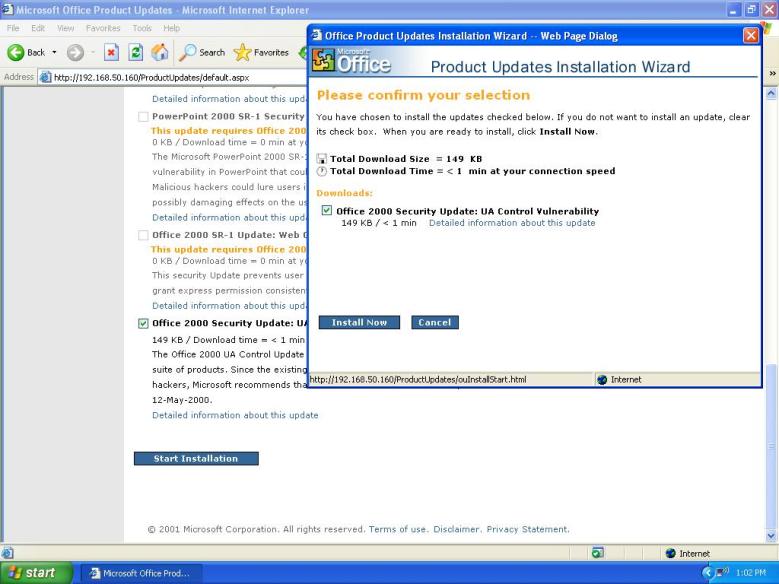Tick the Office 2000 SR-1 Update: Web checkbox

(x=143, y=235)
